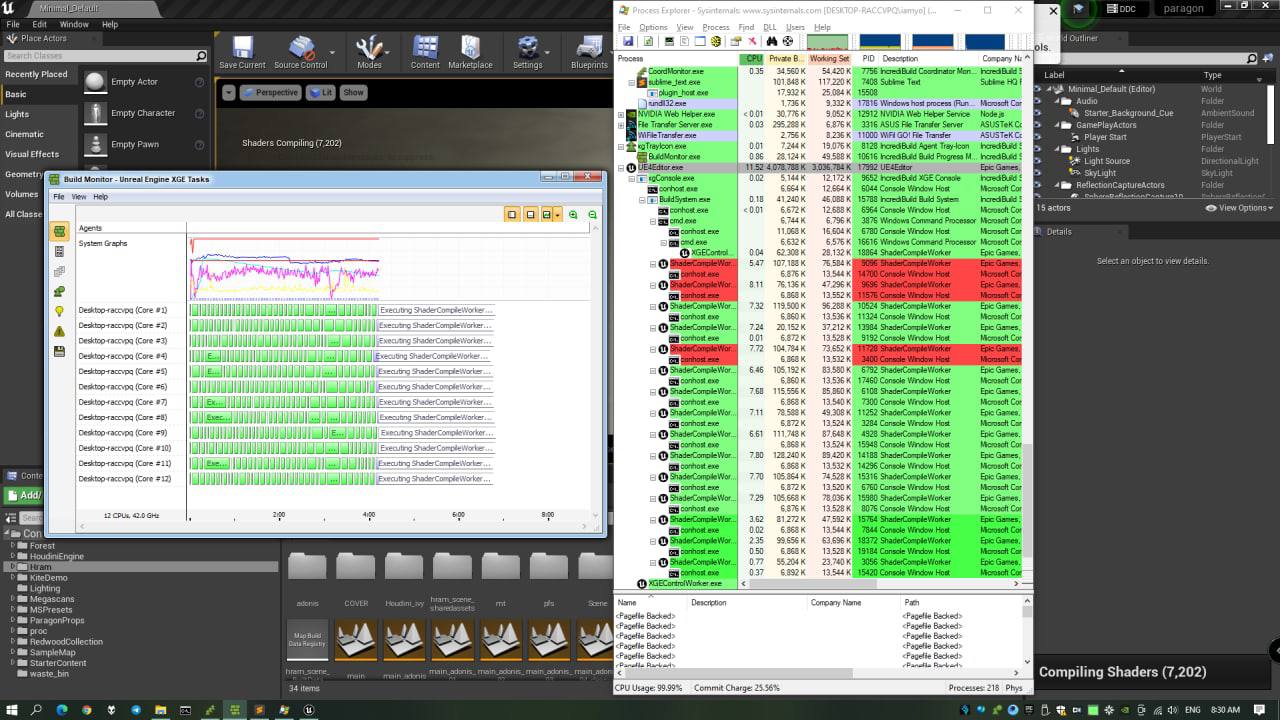Select the StarterContent folder
Viewport: 1280px width, 720px height.
(58, 663)
